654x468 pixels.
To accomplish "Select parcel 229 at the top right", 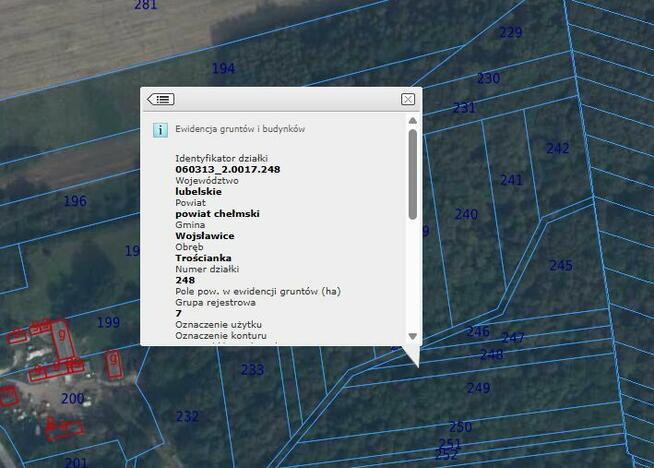I will (511, 32).
